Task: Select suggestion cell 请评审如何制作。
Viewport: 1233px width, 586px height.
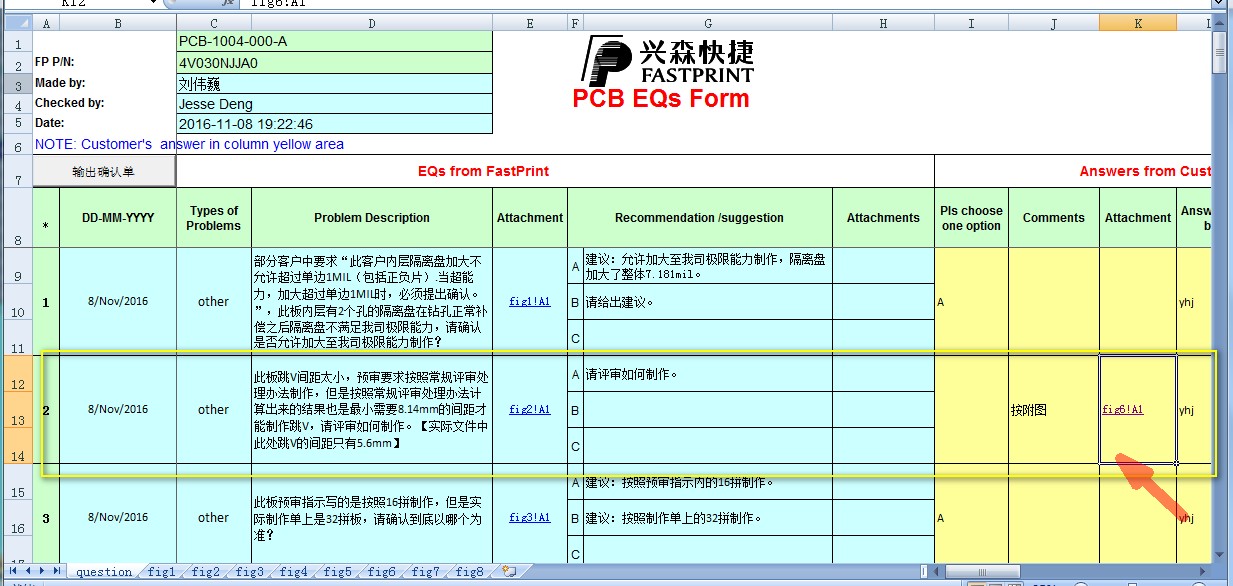Action: pos(707,375)
